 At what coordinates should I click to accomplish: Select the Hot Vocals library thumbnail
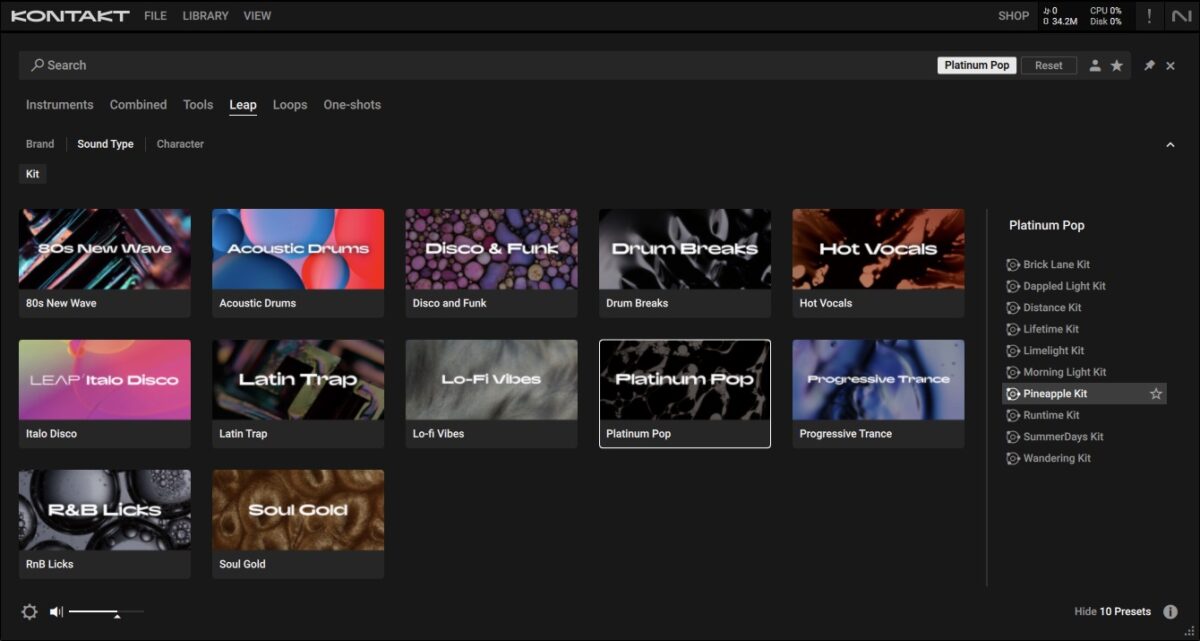(878, 250)
